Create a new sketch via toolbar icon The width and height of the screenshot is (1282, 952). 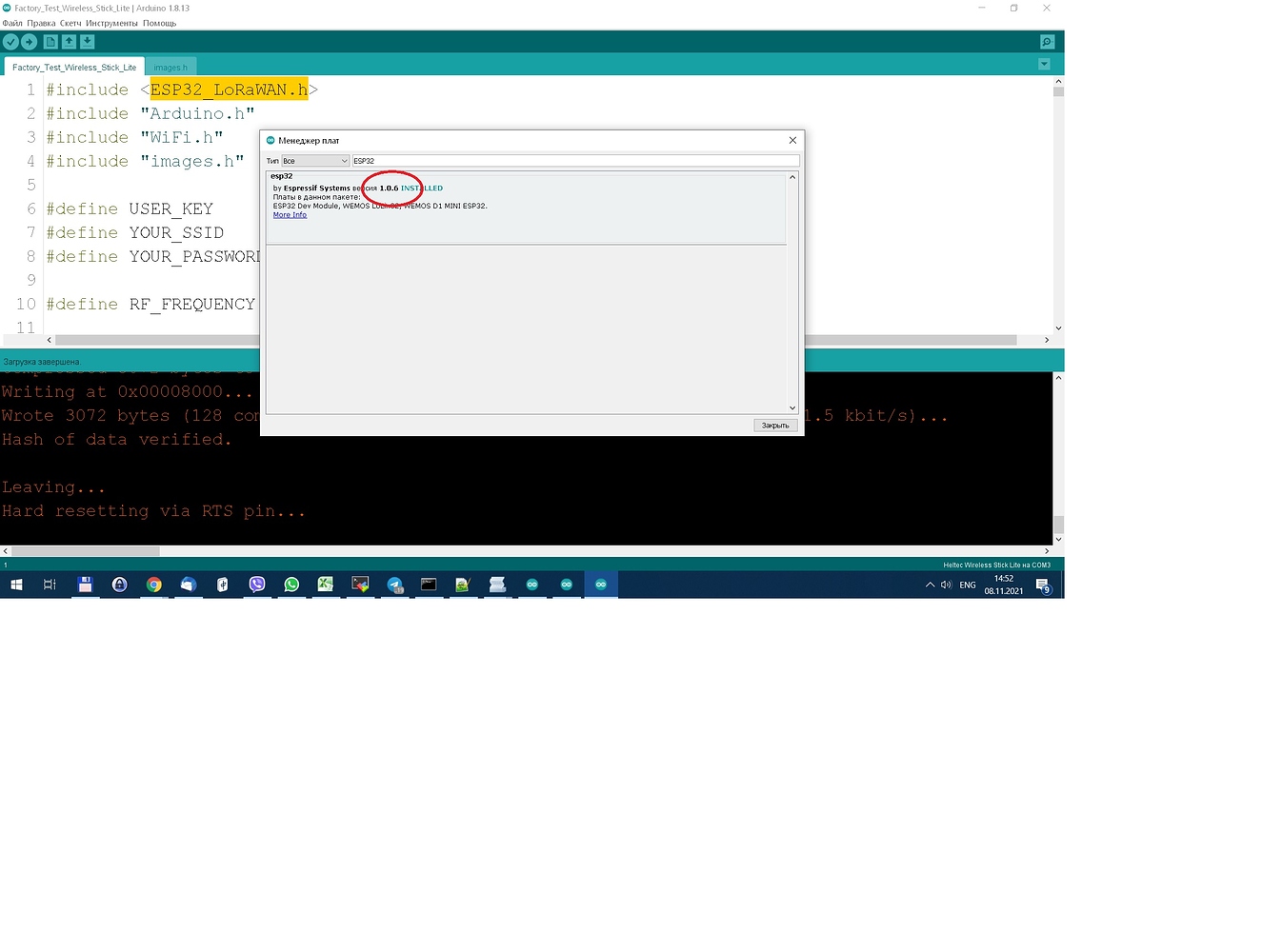(x=50, y=42)
